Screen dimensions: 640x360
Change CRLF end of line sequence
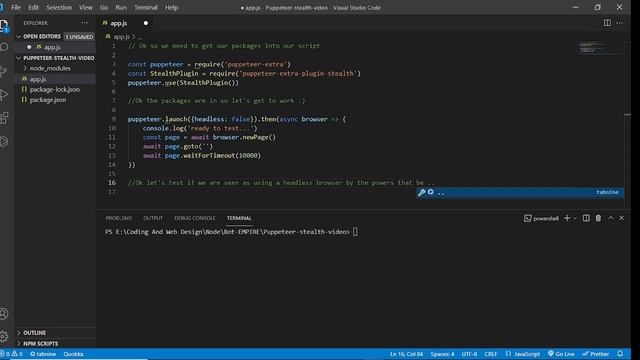pos(491,354)
